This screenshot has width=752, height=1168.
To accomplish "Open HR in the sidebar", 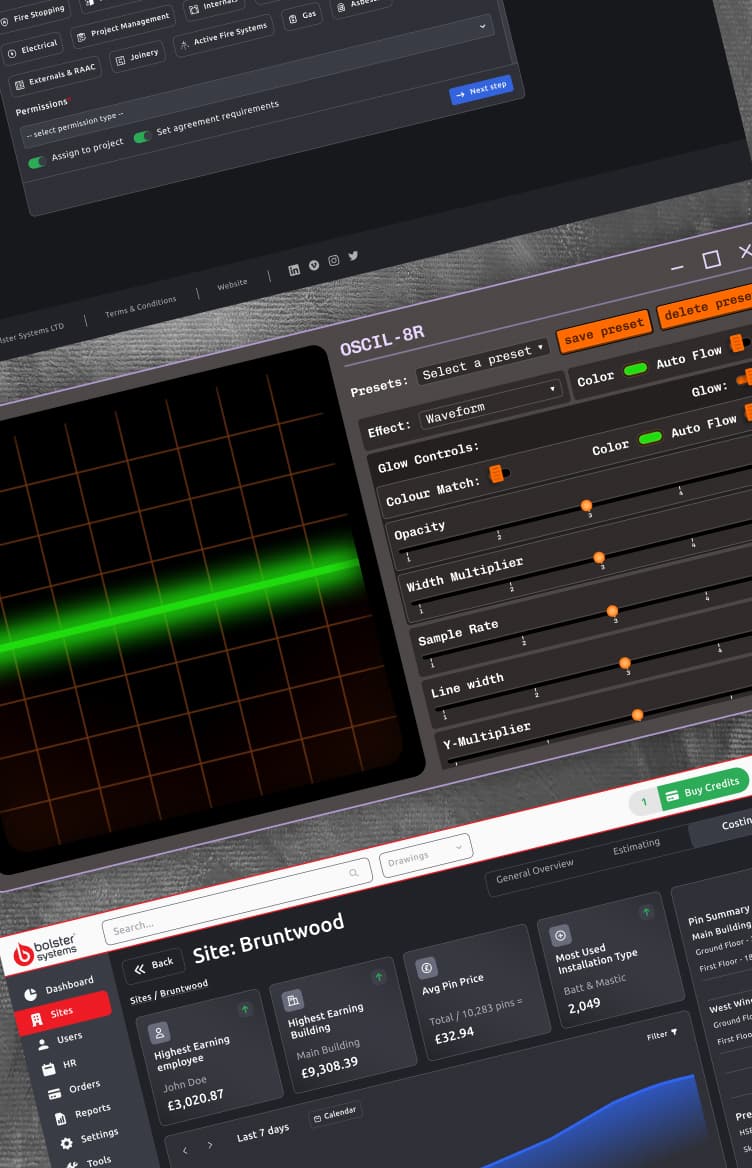I will click(60, 1066).
